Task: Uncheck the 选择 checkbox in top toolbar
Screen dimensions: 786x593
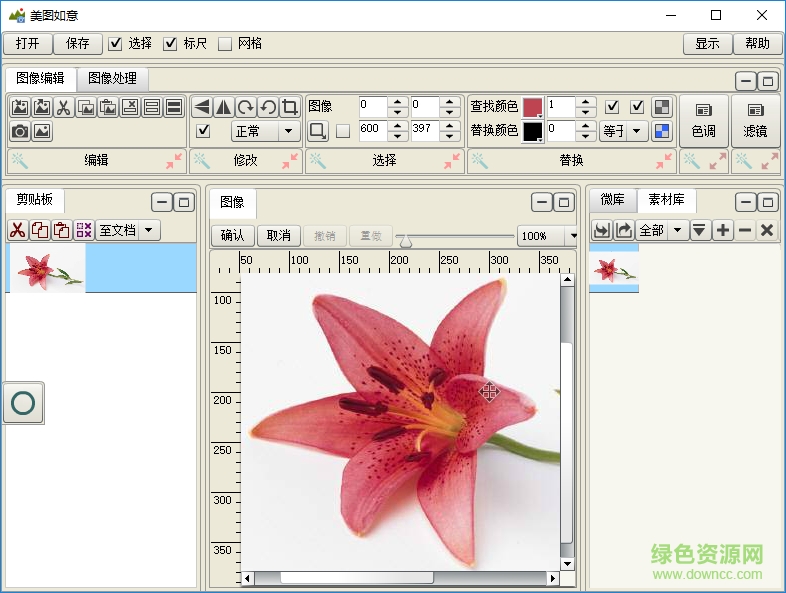Action: [x=115, y=43]
